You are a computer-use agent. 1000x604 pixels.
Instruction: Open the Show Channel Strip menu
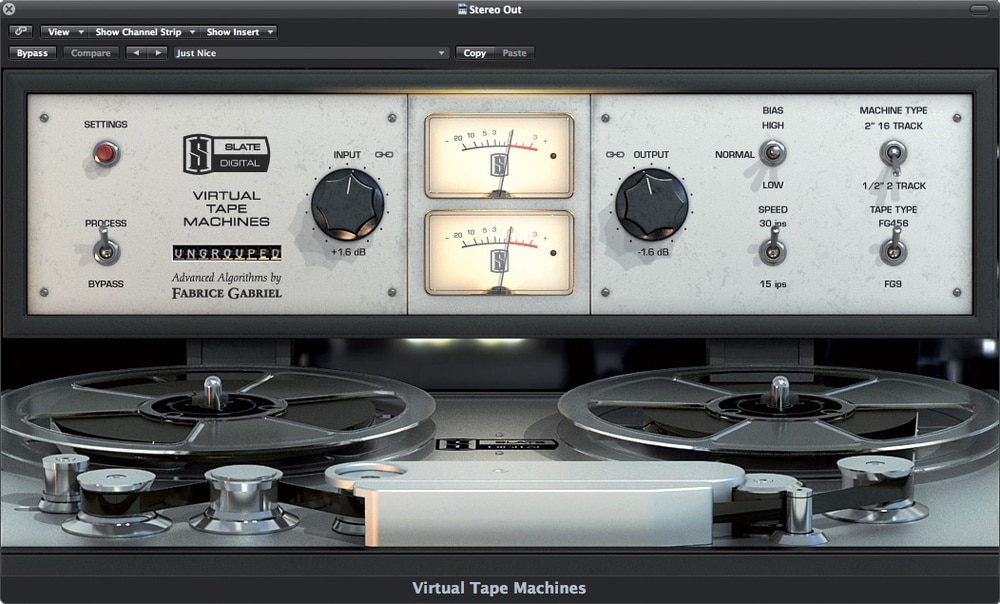coord(143,31)
